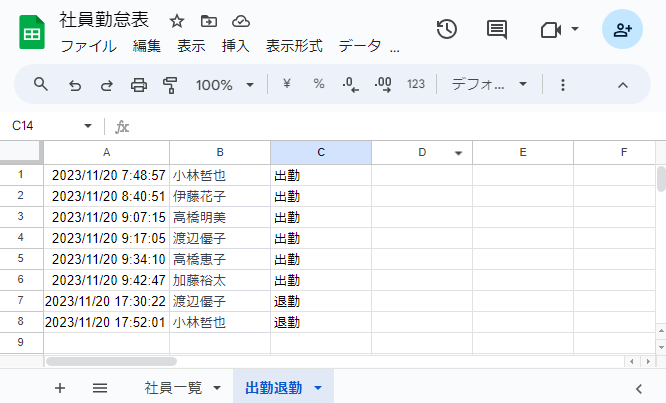Print the spreadsheet
Image resolution: width=666 pixels, height=403 pixels.
(x=138, y=85)
